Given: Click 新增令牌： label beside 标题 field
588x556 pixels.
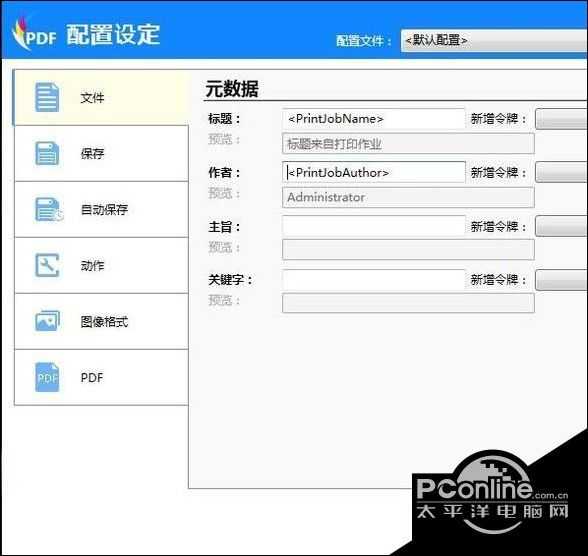Looking at the screenshot, I should point(498,119).
